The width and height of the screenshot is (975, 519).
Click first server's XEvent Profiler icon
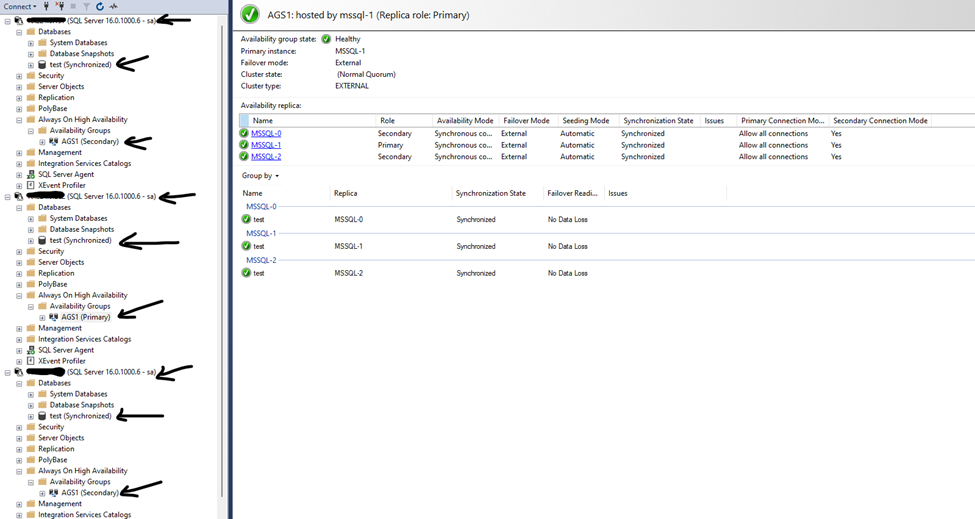(x=30, y=185)
